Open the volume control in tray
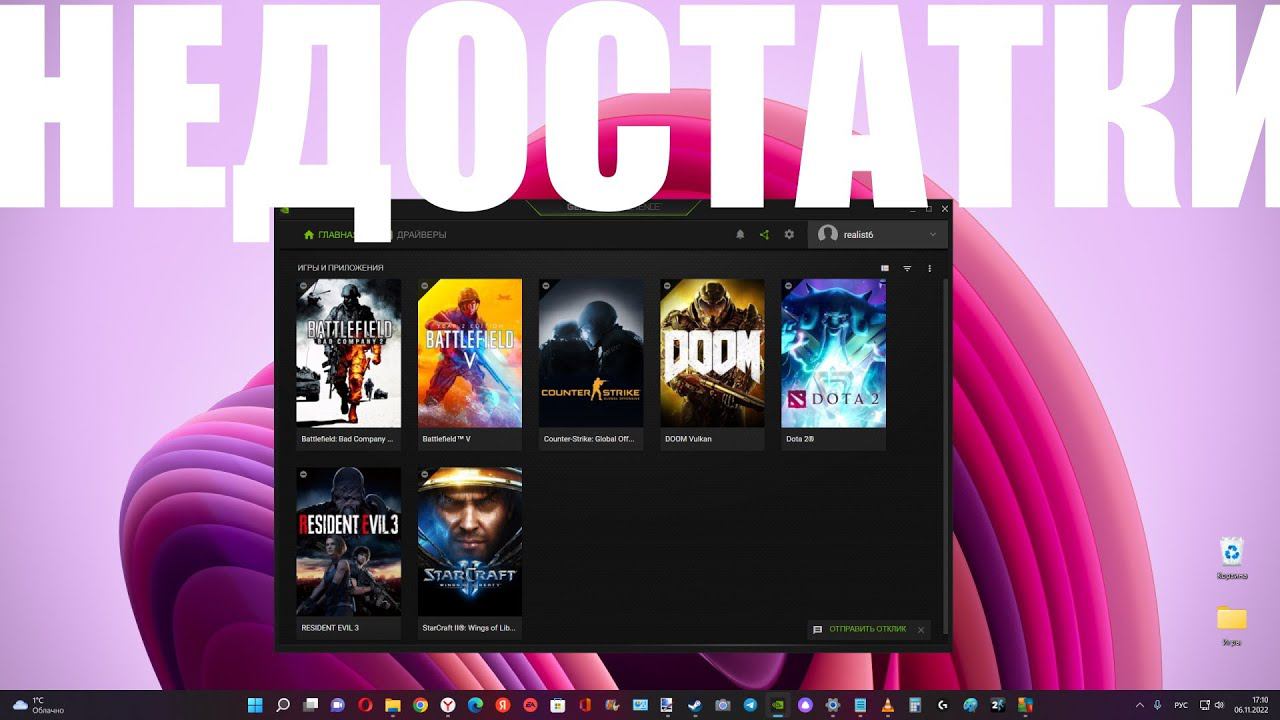The height and width of the screenshot is (720, 1280). point(1221,705)
